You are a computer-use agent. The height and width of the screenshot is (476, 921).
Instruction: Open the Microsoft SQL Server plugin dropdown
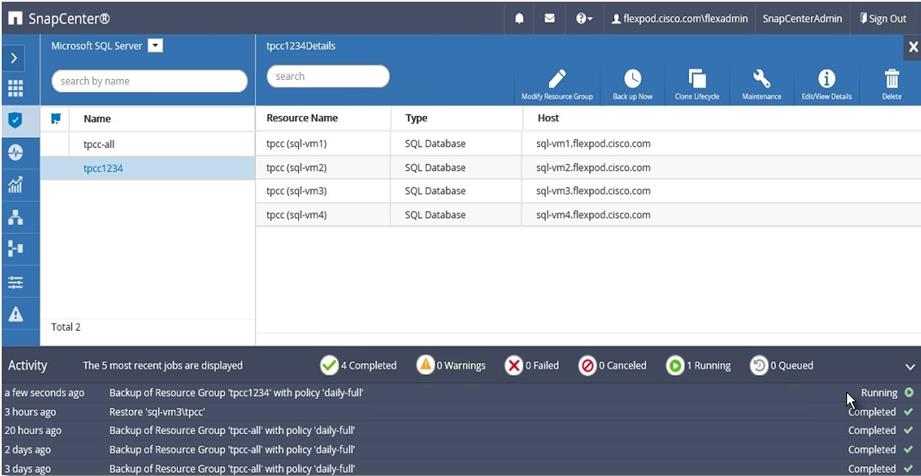click(155, 46)
